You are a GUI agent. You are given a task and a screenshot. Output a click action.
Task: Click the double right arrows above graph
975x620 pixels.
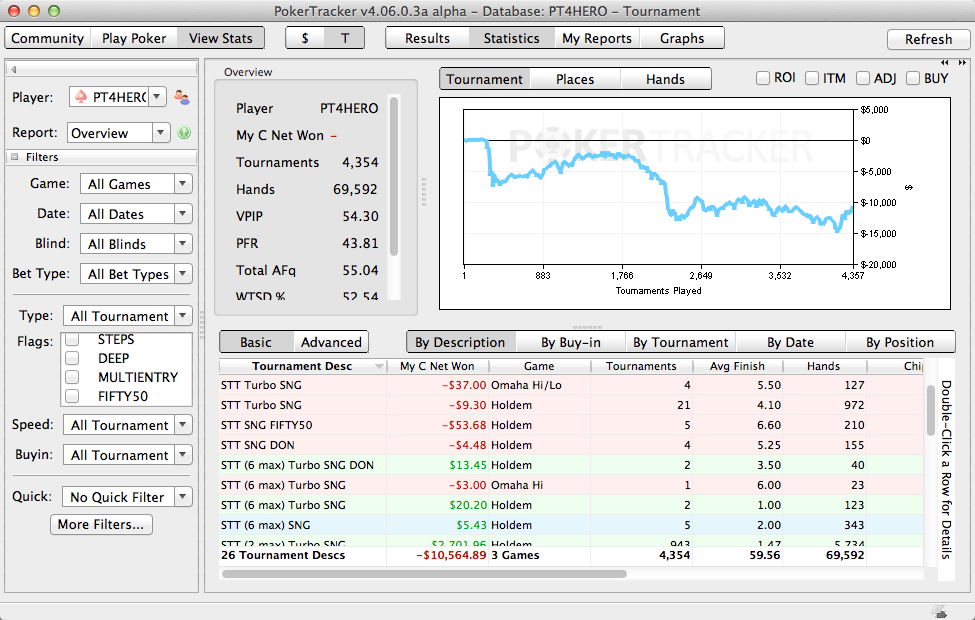[x=962, y=62]
